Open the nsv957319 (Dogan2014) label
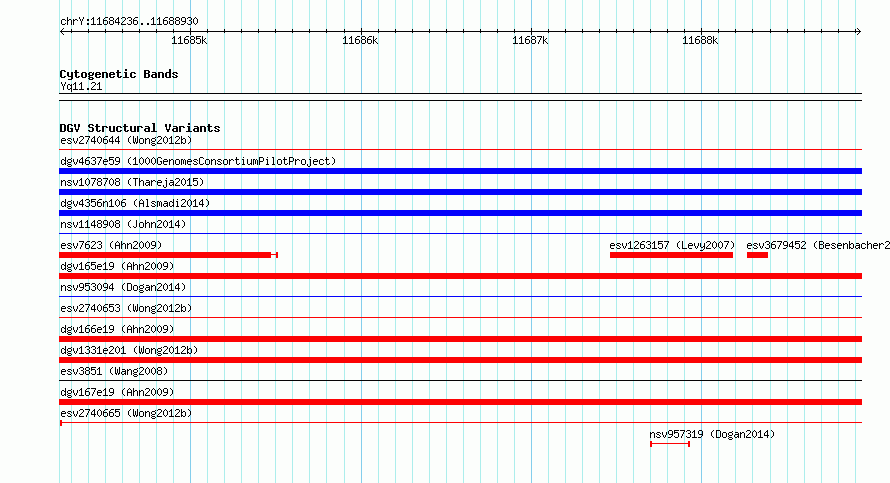The width and height of the screenshot is (890, 483). tap(712, 434)
